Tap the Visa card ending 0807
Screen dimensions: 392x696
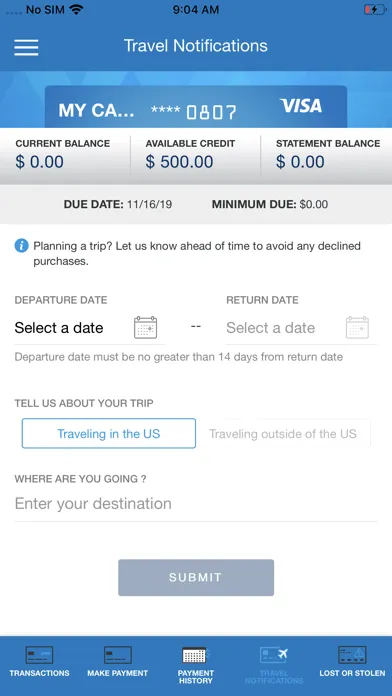pos(196,107)
